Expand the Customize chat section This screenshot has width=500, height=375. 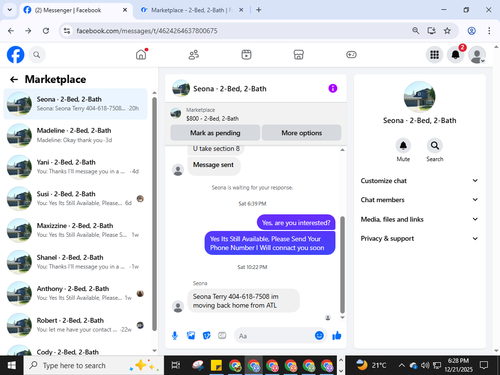pyautogui.click(x=419, y=181)
